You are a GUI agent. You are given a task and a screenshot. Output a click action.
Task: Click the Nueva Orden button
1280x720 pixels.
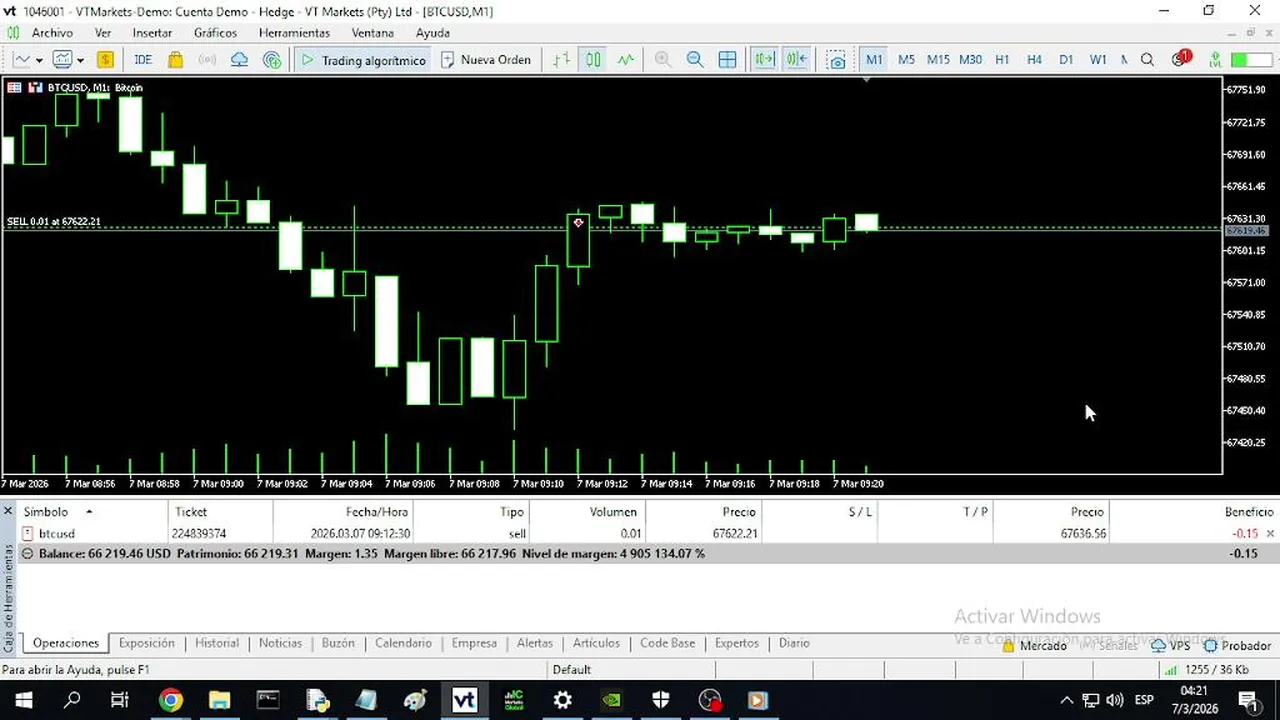487,60
